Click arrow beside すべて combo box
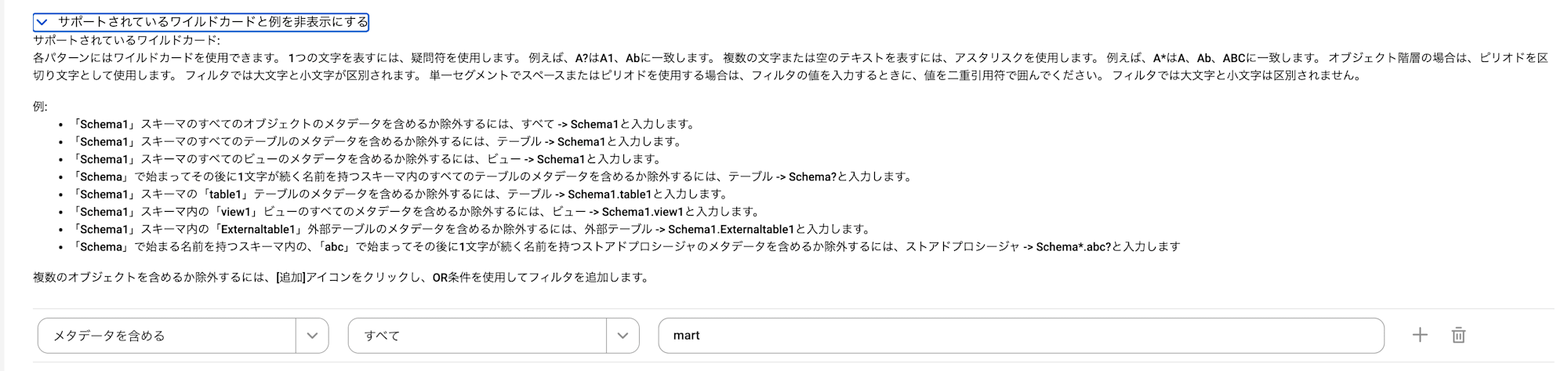1568x371 pixels. [x=622, y=335]
